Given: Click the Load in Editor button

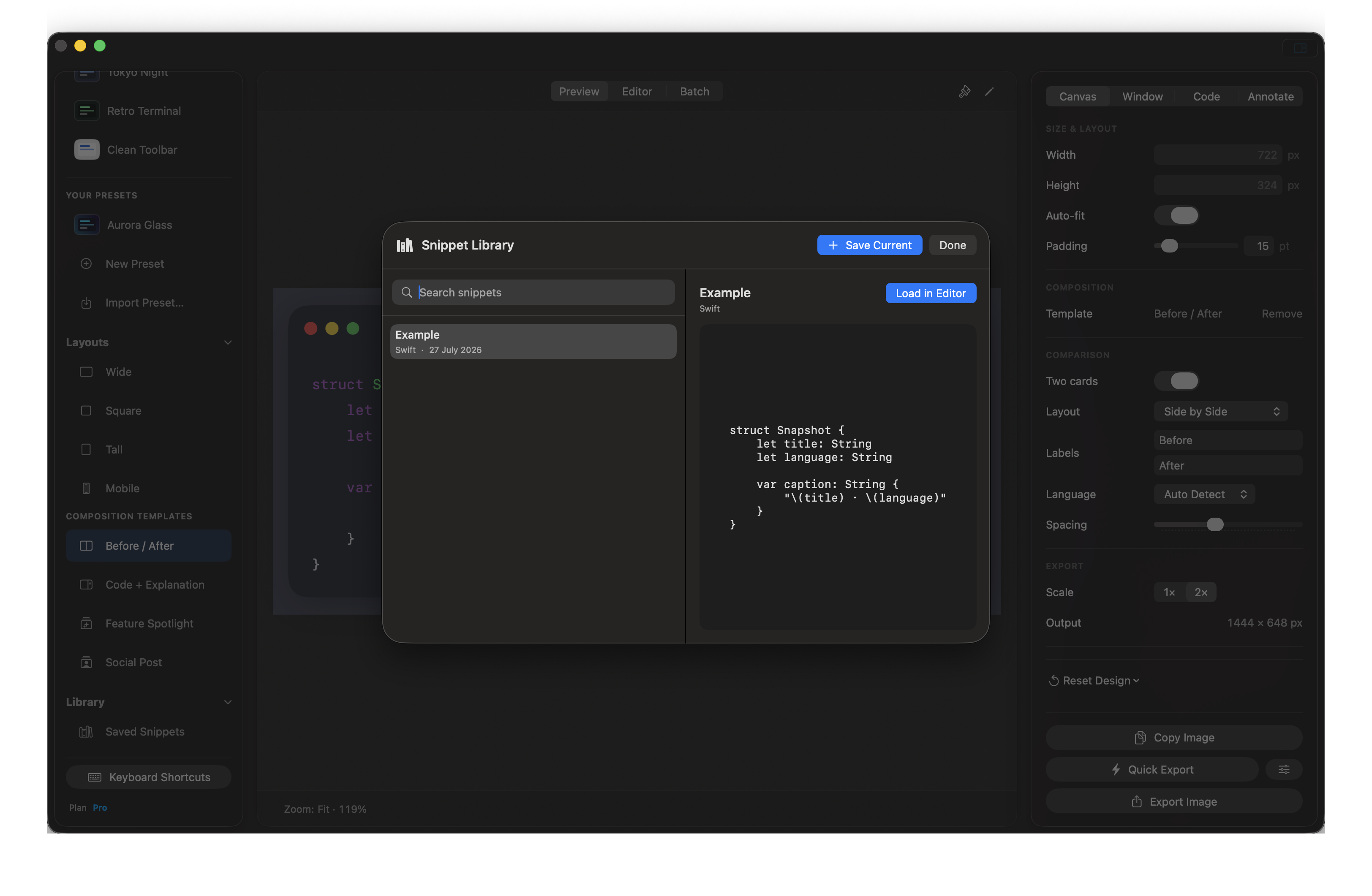Looking at the screenshot, I should point(931,293).
